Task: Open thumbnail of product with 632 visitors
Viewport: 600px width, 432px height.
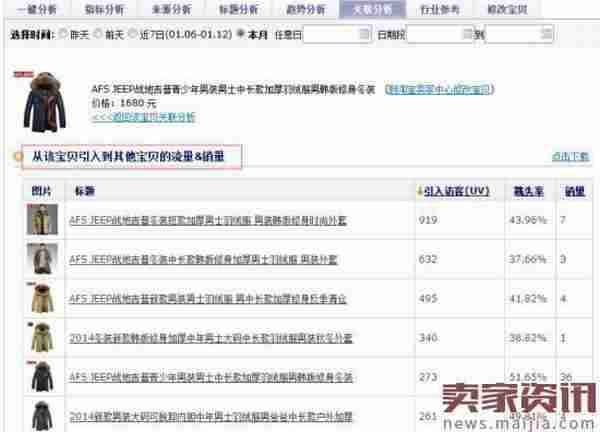Action: 42,259
